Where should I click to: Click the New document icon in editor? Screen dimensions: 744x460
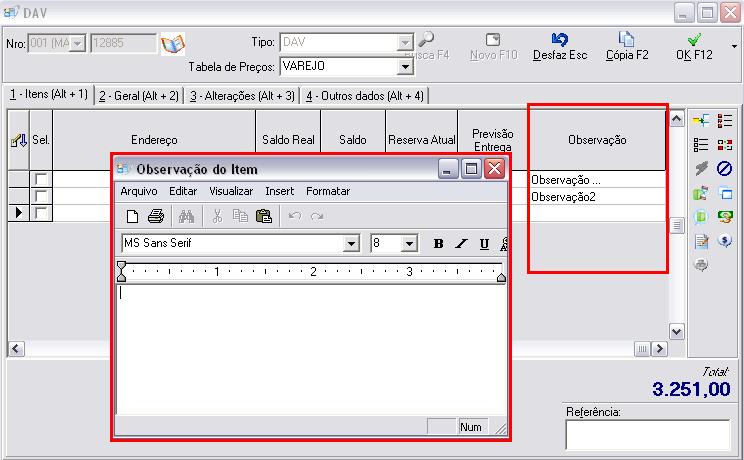[x=132, y=216]
